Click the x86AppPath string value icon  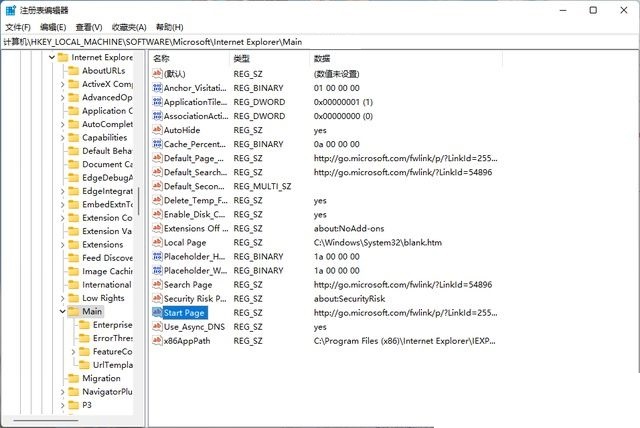157,341
